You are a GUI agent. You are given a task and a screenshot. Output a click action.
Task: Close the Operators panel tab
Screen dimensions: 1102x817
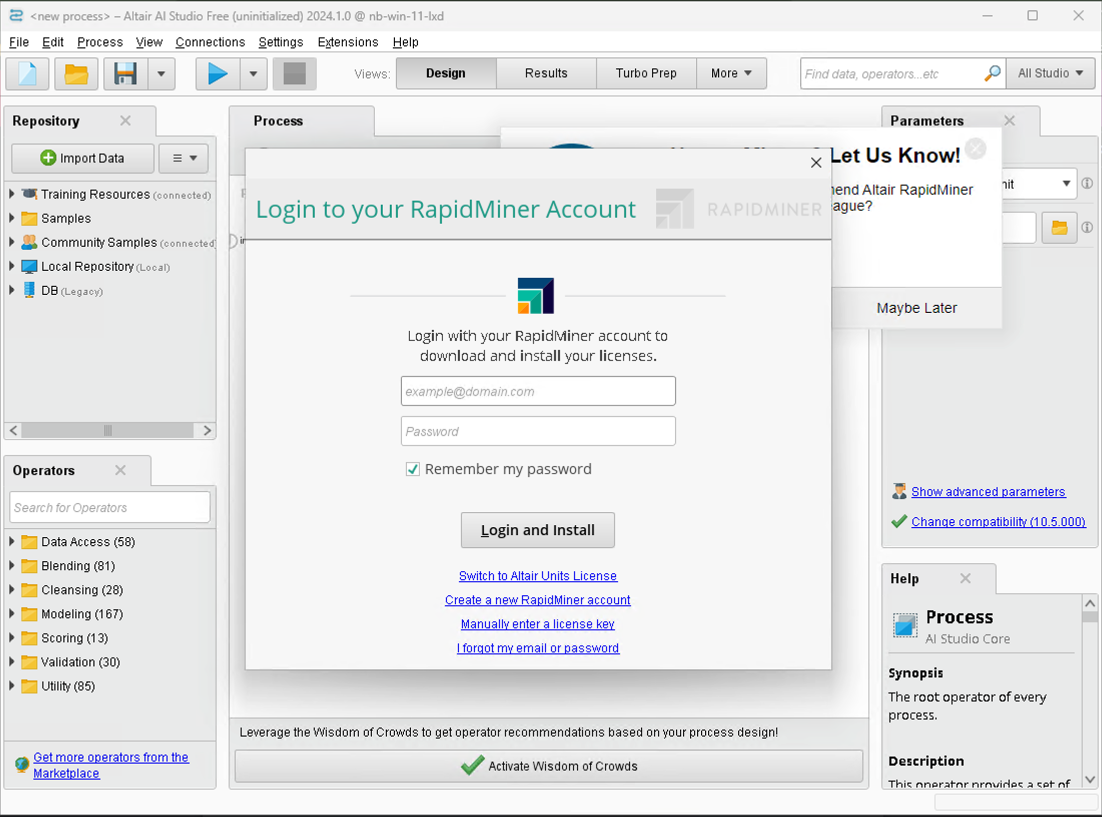(x=120, y=470)
